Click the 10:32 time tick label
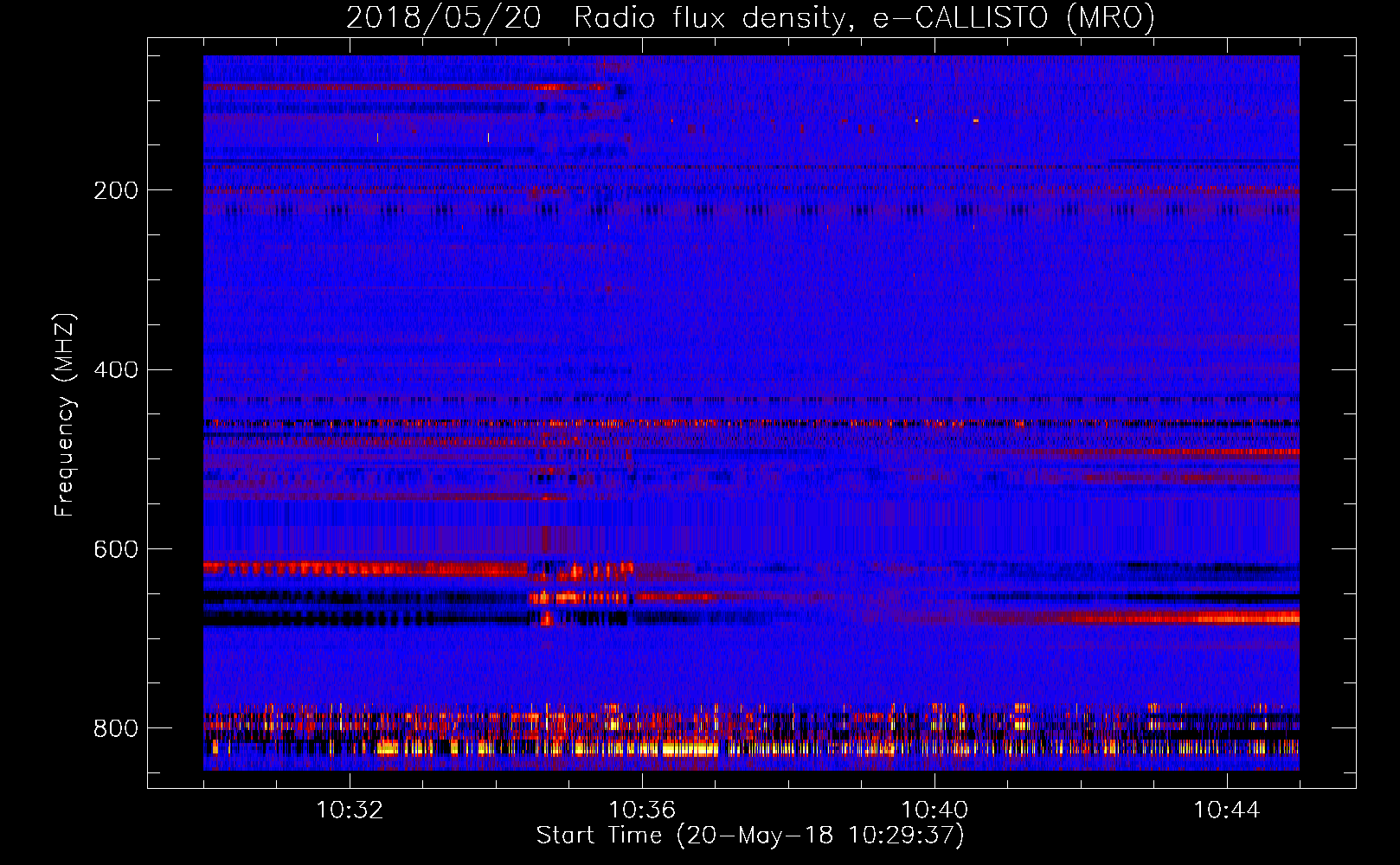 coord(350,811)
